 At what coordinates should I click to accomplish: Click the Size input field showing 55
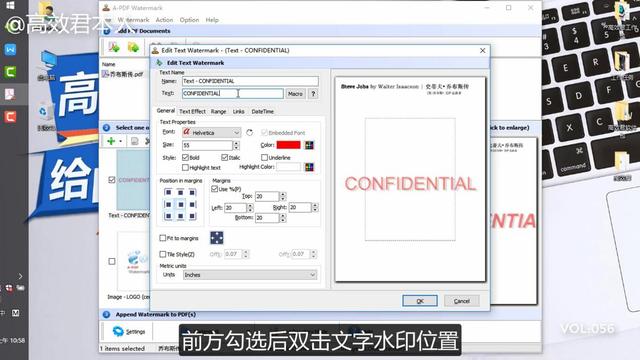click(207, 145)
